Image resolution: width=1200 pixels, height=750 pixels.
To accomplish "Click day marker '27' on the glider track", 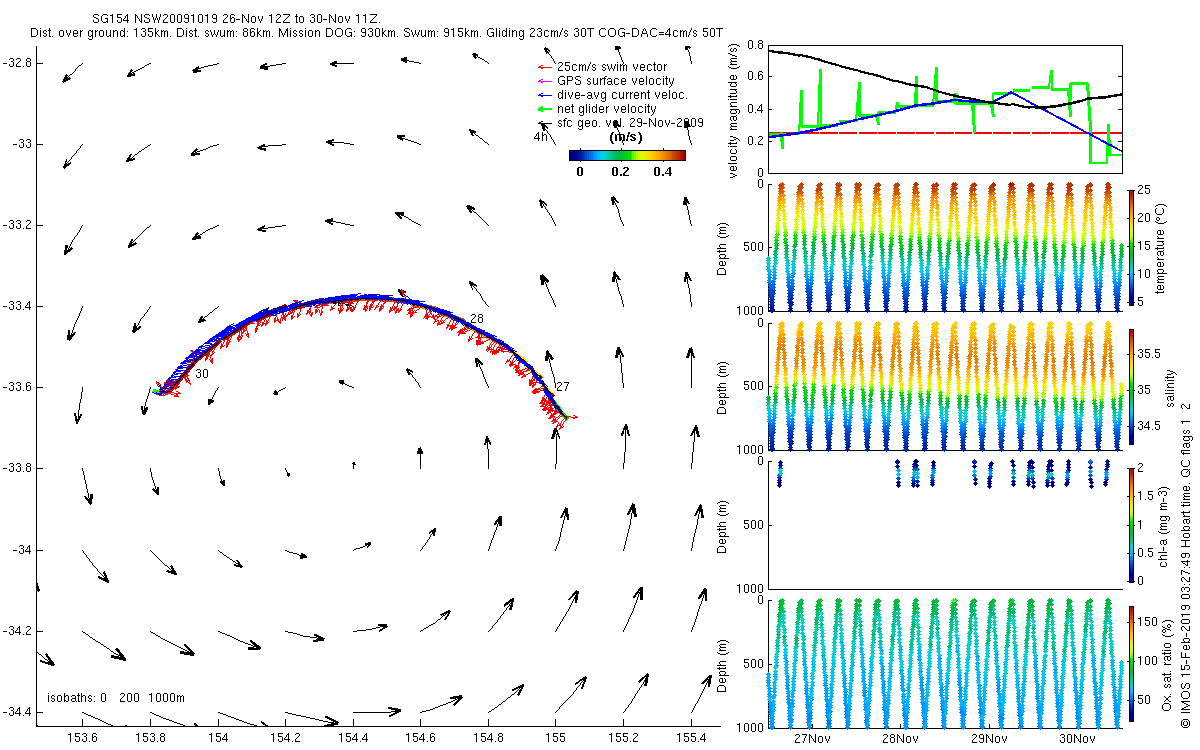I will tap(563, 386).
